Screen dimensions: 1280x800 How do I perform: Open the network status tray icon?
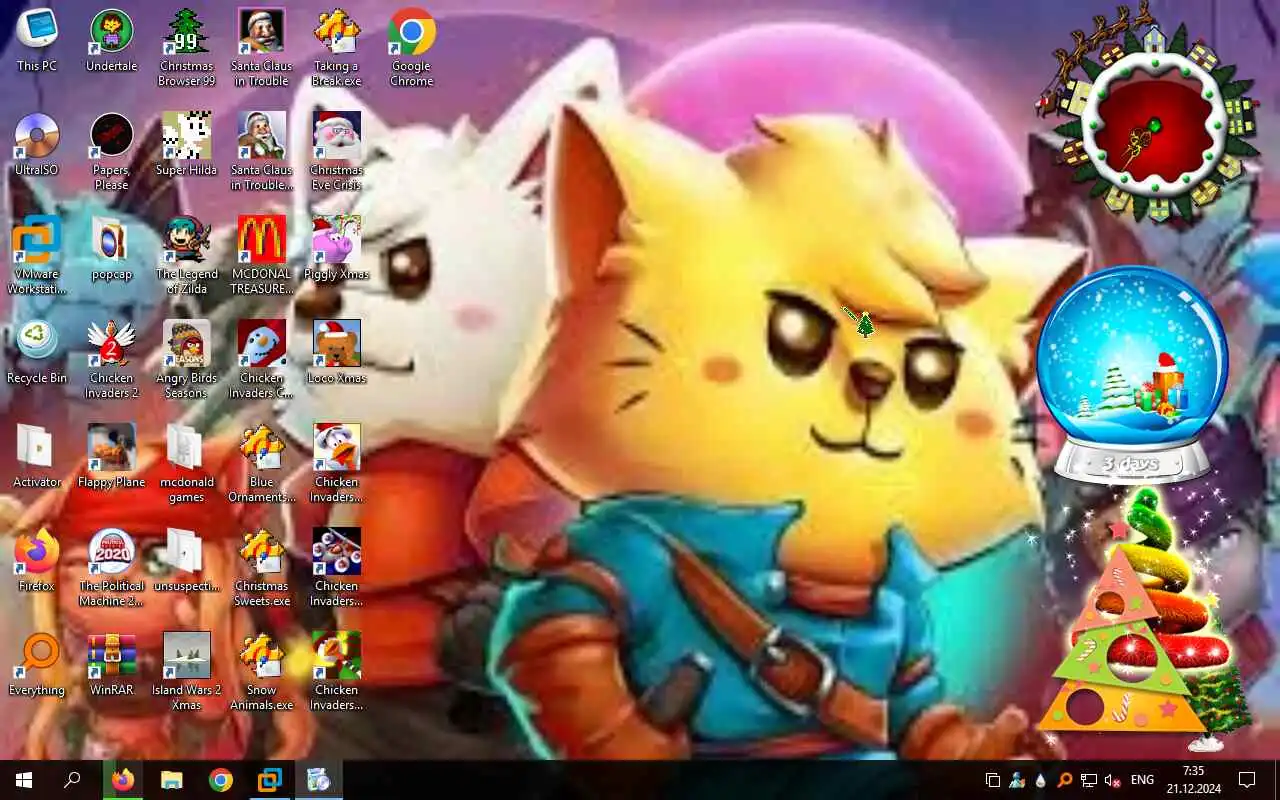[1089, 780]
